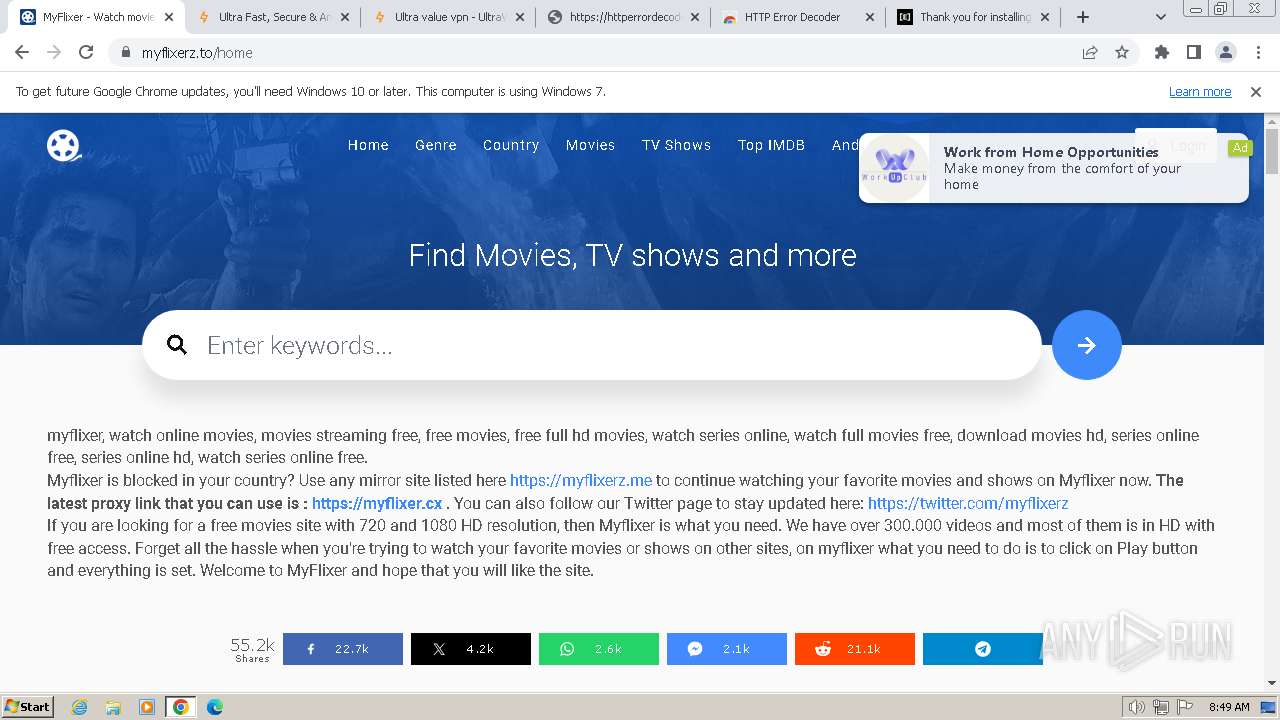The height and width of the screenshot is (720, 1280).
Task: Share on X with 4.2k shares
Action: [x=471, y=649]
